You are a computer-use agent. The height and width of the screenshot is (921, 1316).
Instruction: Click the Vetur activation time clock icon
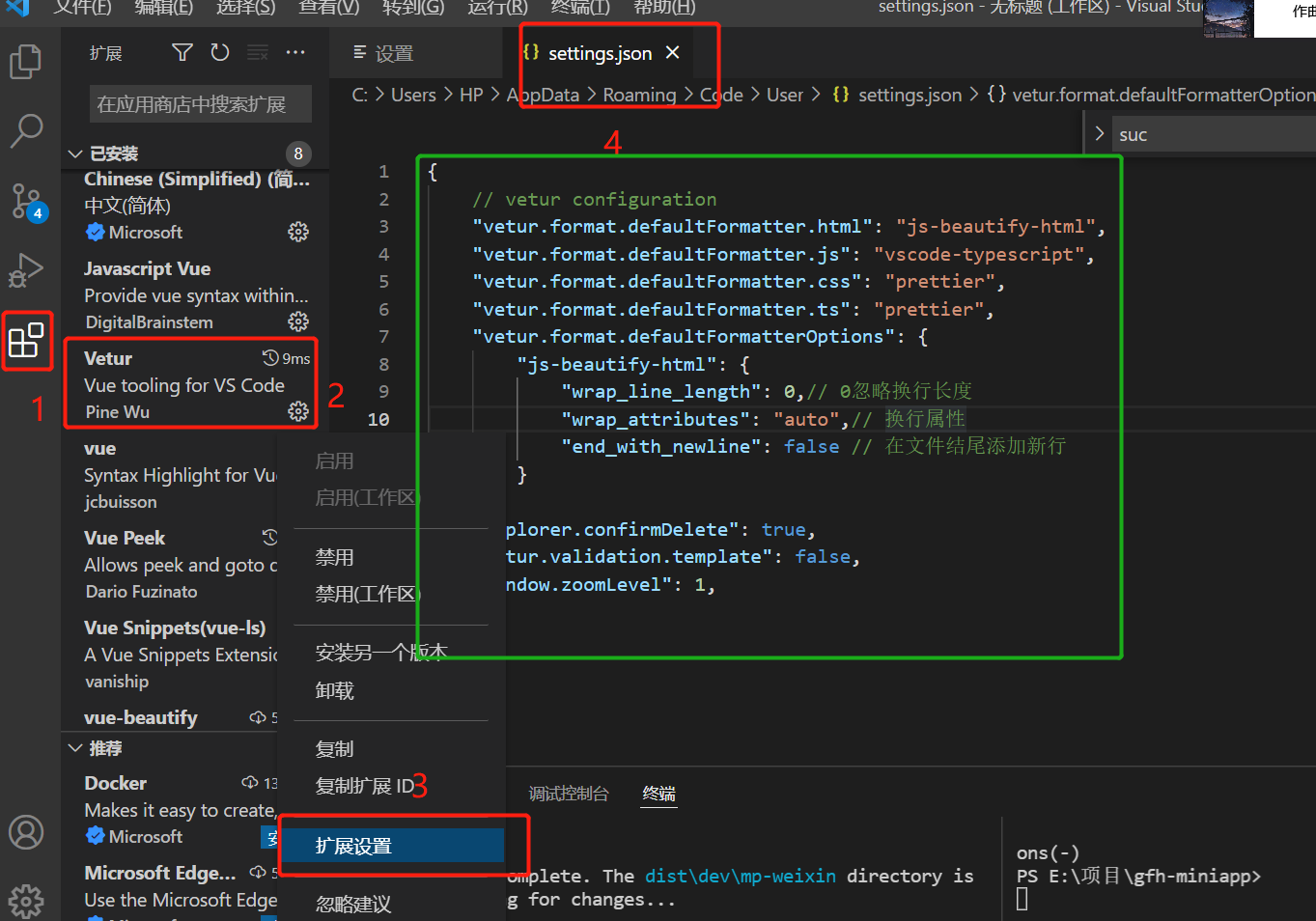270,358
